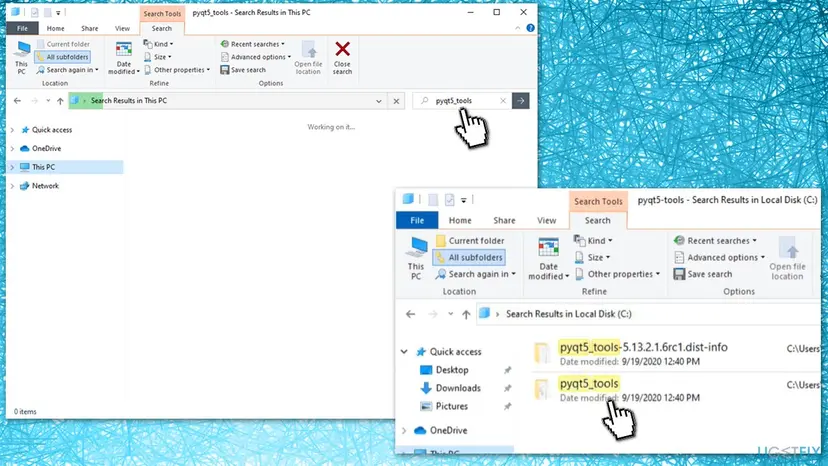Open File tab in back window
The width and height of the screenshot is (828, 466).
(22, 29)
